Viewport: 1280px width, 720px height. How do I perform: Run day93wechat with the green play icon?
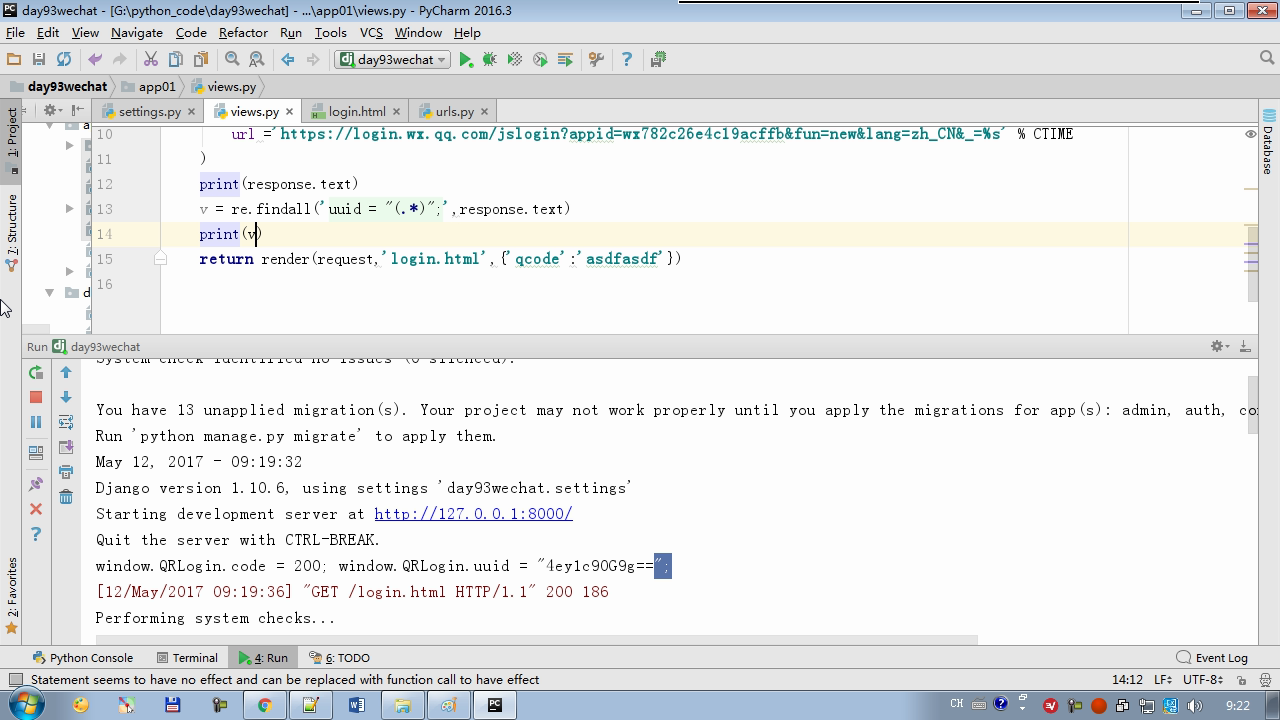tap(466, 60)
